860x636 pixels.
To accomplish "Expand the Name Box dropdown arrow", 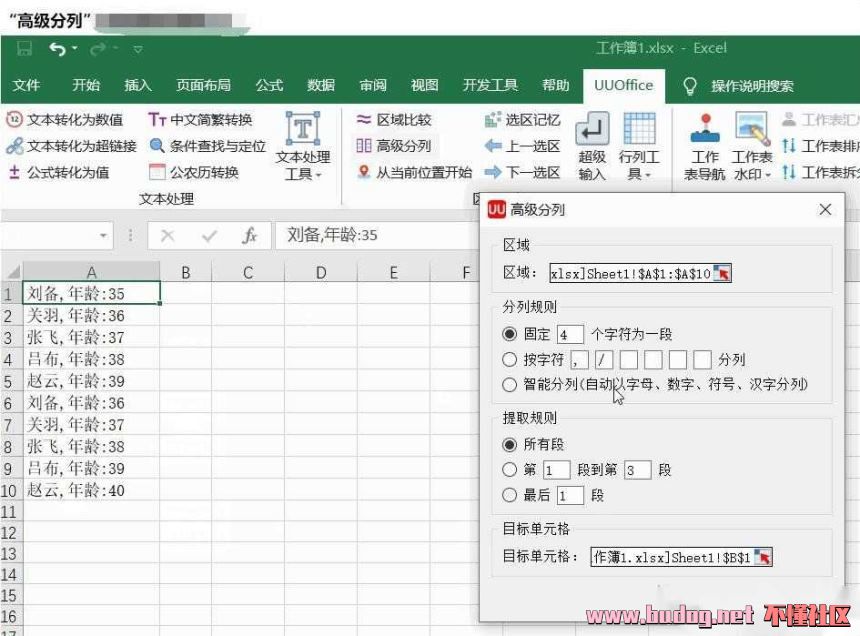I will point(104,236).
